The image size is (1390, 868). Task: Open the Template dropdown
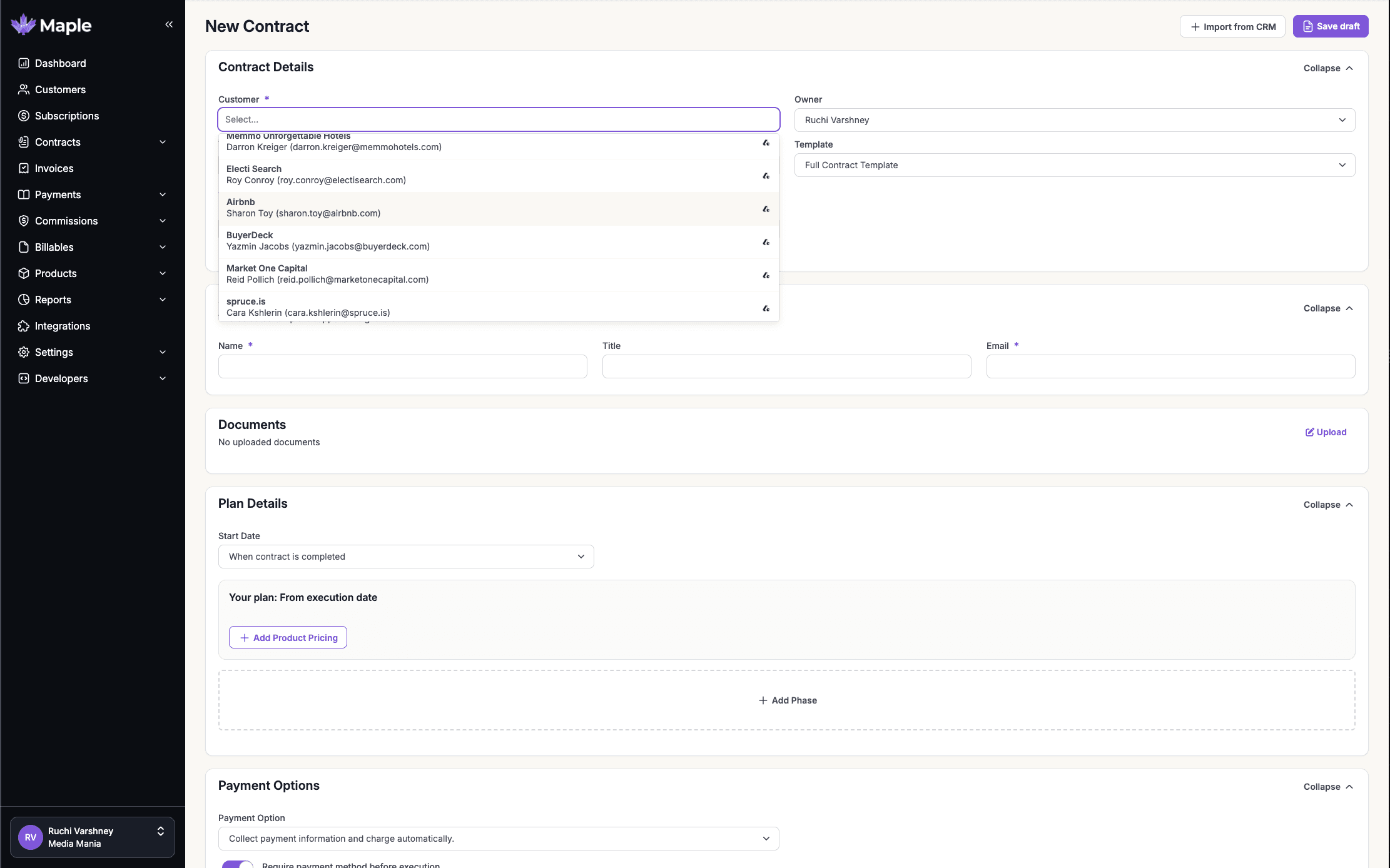click(x=1074, y=165)
